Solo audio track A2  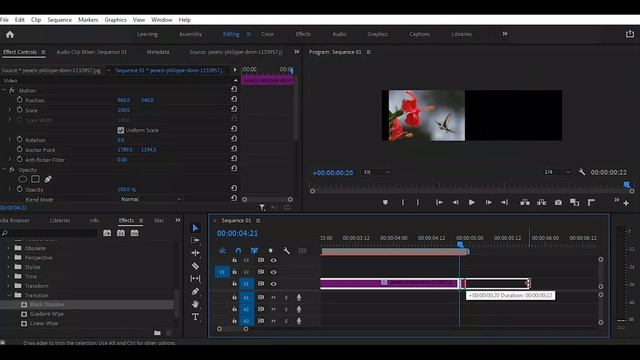coord(286,309)
